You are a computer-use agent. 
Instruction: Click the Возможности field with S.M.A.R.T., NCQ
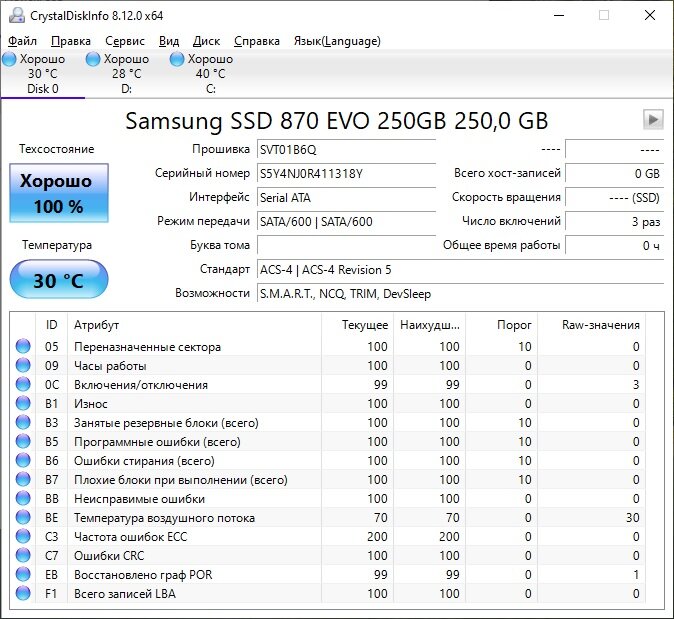(460, 294)
